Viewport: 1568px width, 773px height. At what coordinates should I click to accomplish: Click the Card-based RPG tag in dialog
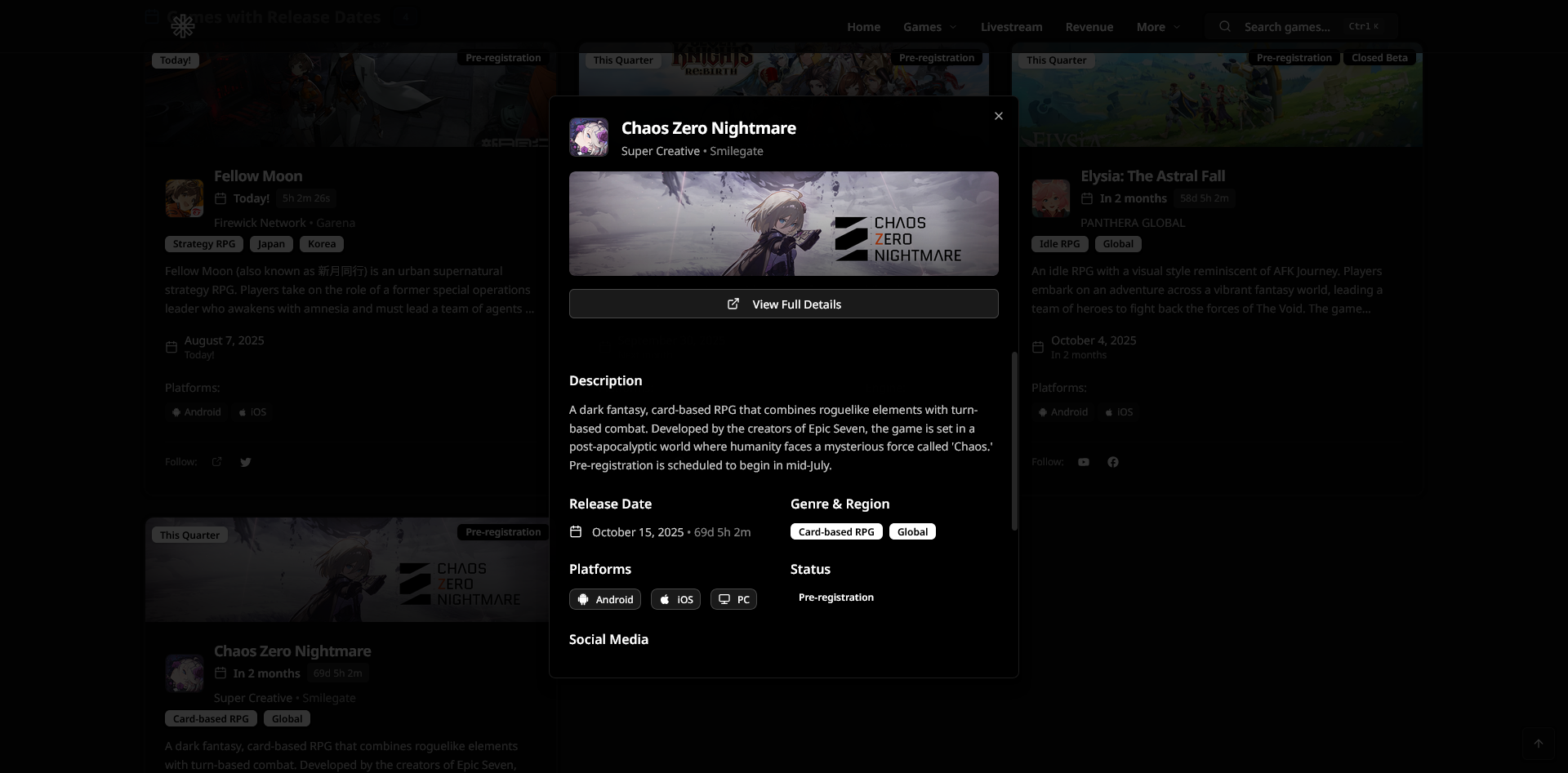[836, 531]
